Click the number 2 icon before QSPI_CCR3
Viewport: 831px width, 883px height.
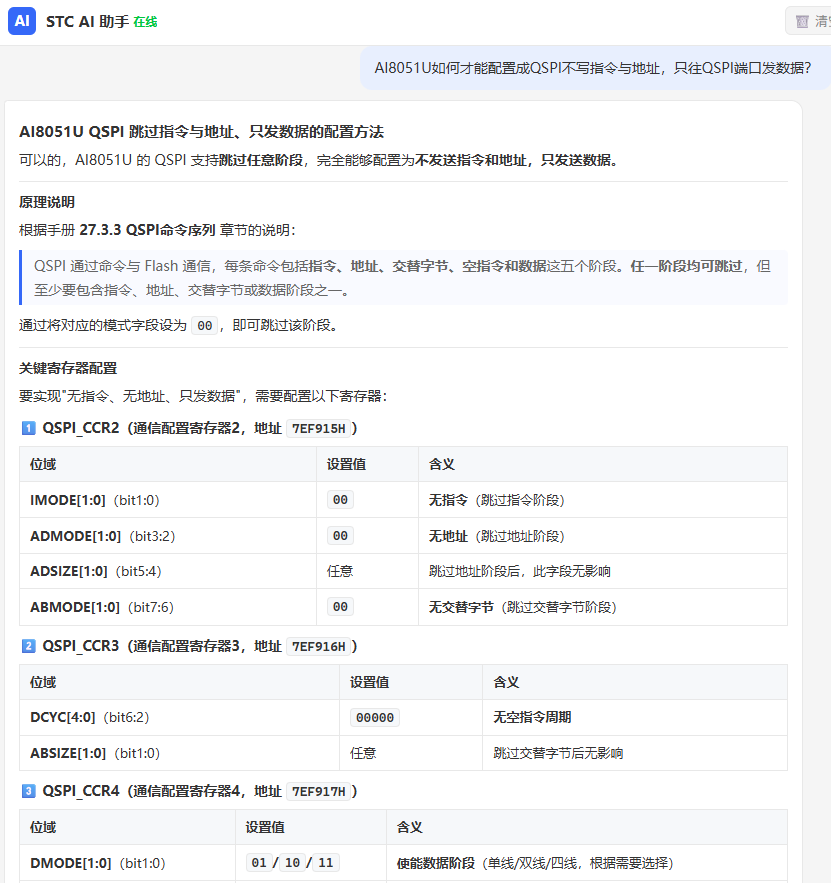click(x=28, y=646)
